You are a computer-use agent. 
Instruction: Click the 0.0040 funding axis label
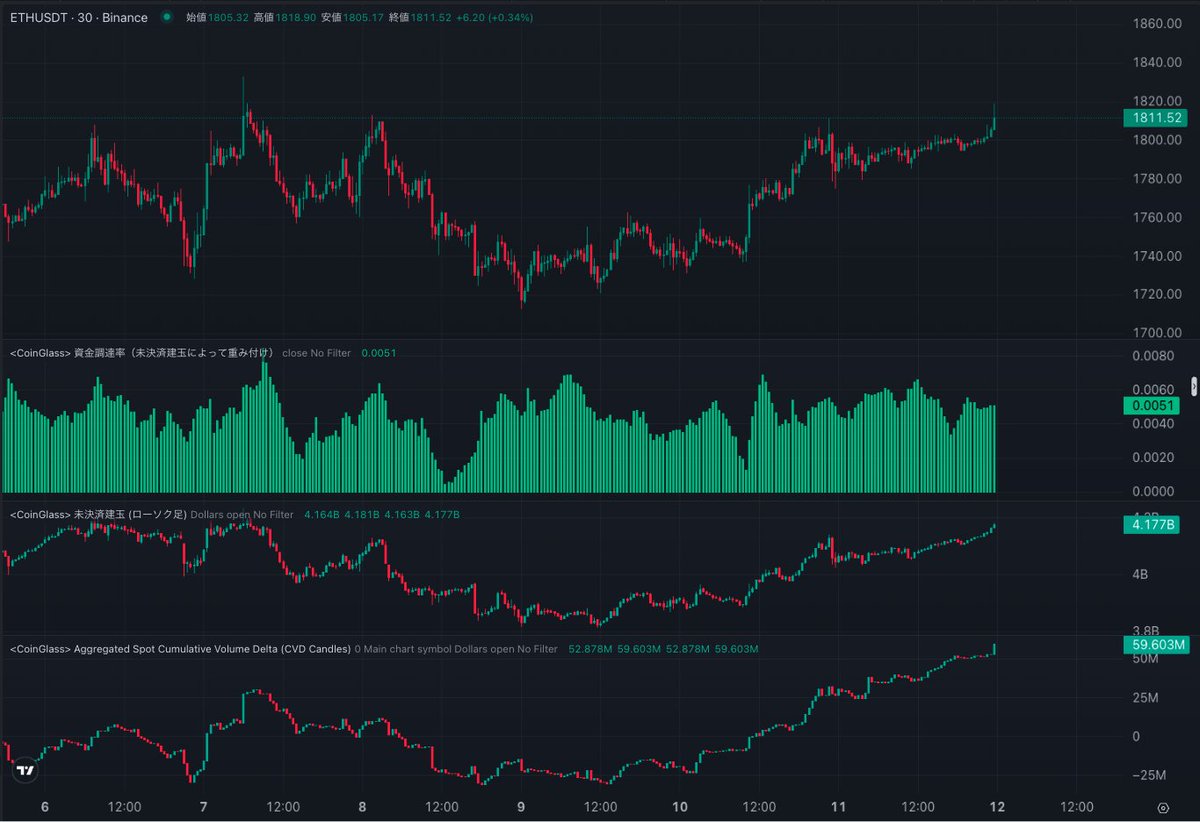1152,423
